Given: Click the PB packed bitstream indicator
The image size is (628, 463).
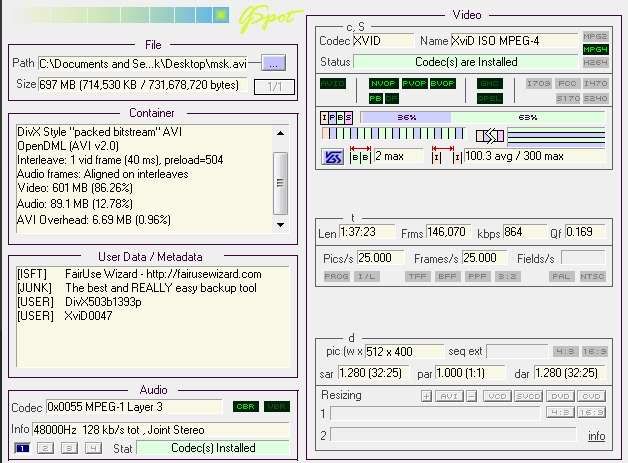Looking at the screenshot, I should [376, 98].
